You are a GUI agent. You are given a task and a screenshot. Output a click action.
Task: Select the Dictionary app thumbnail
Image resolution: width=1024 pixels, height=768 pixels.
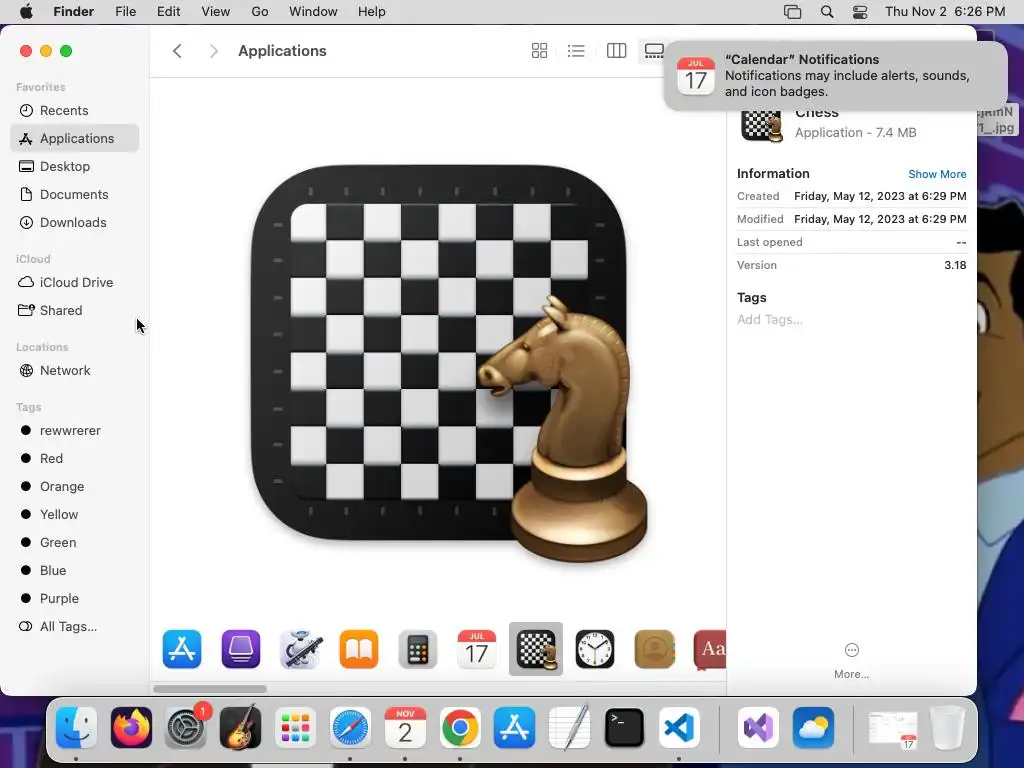coord(710,648)
